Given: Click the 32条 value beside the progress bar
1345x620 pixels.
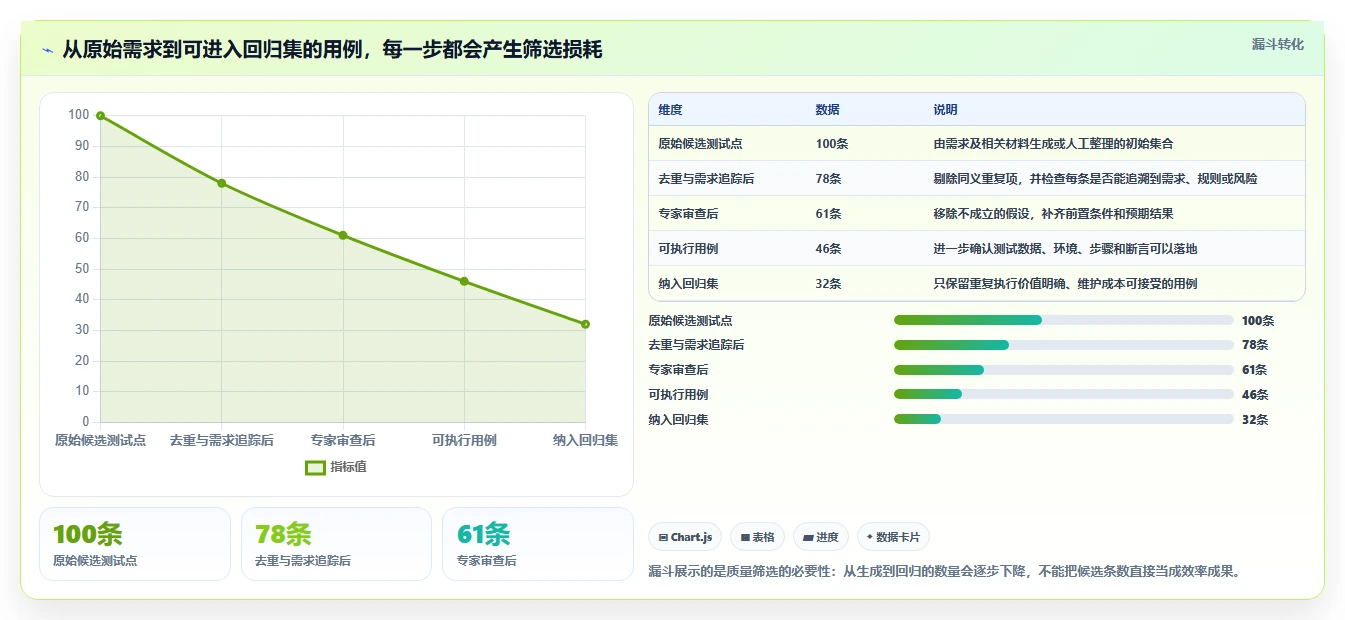Looking at the screenshot, I should [x=1255, y=420].
